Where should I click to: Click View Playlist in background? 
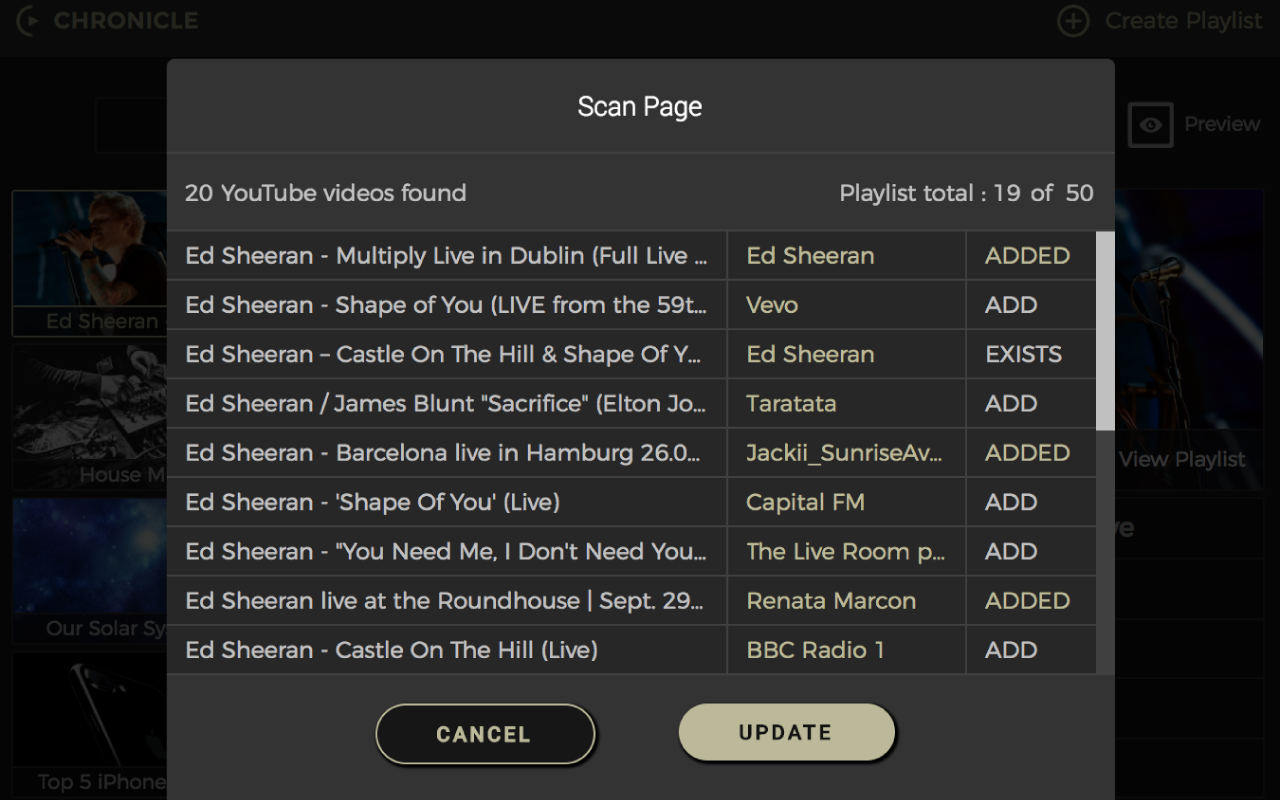click(x=1182, y=460)
